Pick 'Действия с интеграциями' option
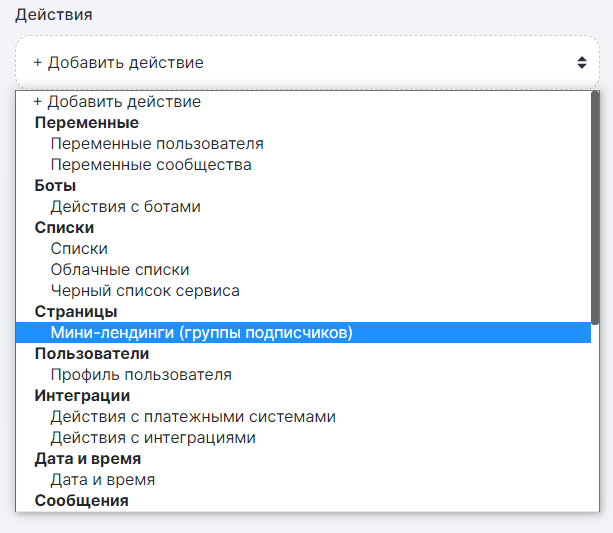The image size is (613, 533). 153,438
